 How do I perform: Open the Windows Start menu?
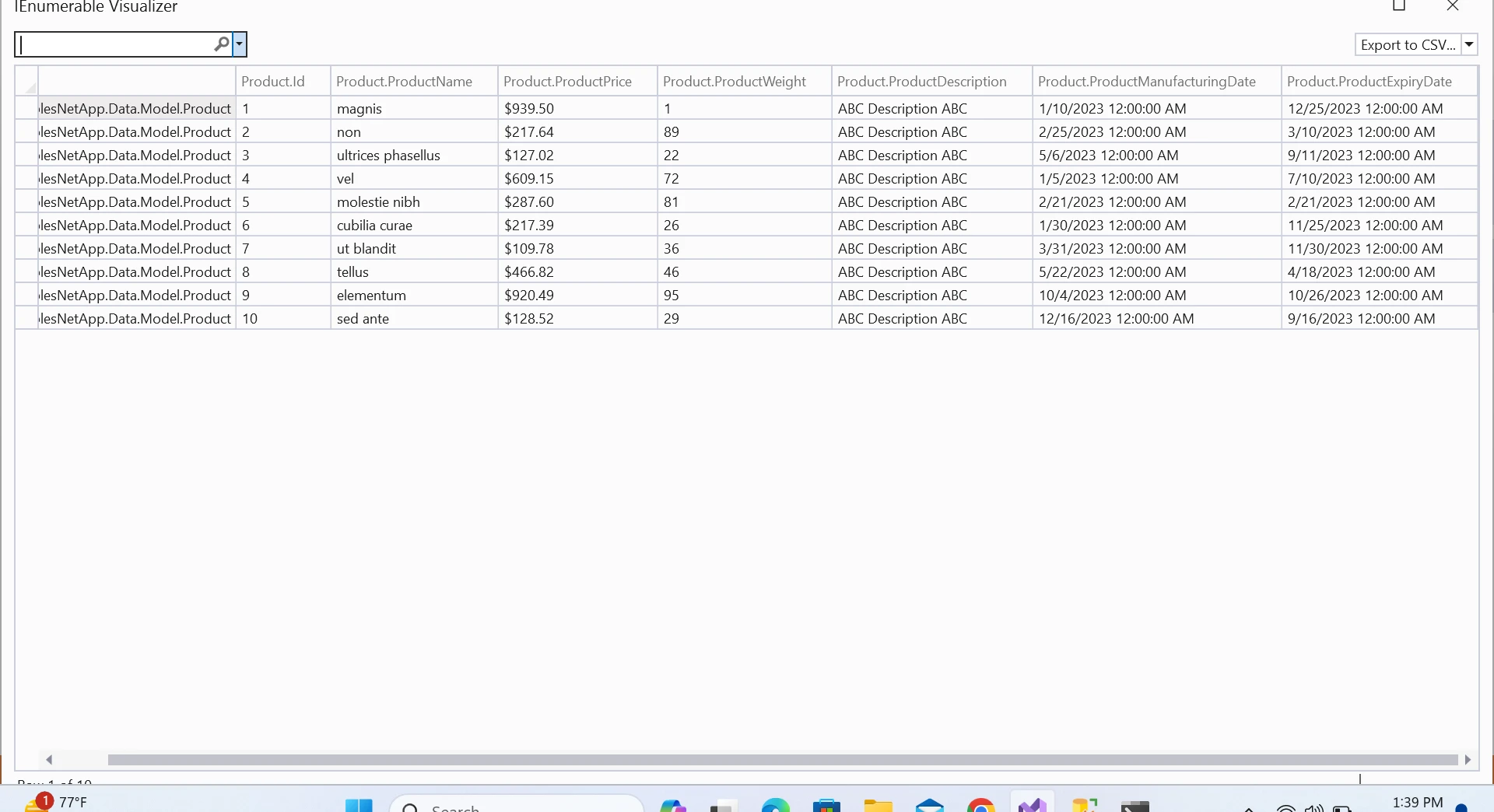pyautogui.click(x=359, y=806)
